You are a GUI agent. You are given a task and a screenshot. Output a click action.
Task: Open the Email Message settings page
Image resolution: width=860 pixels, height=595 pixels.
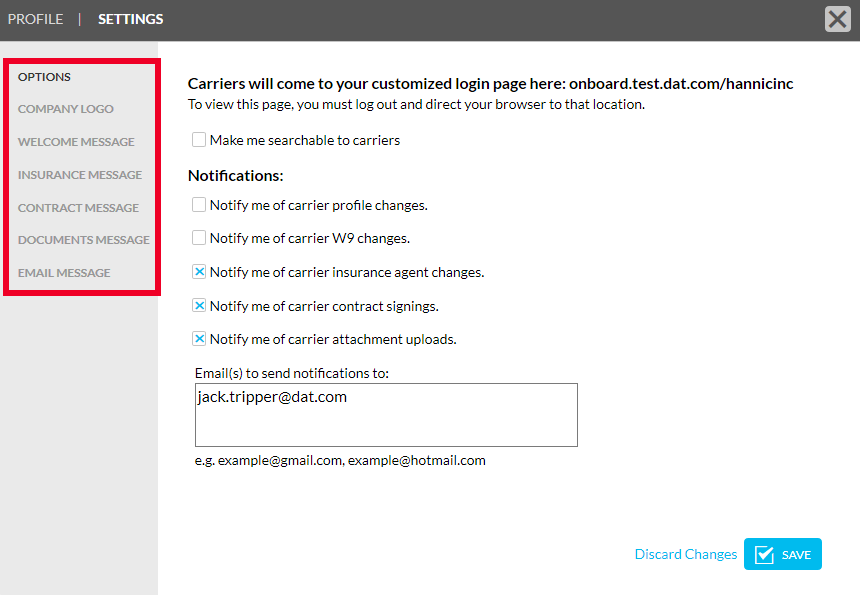tap(64, 272)
